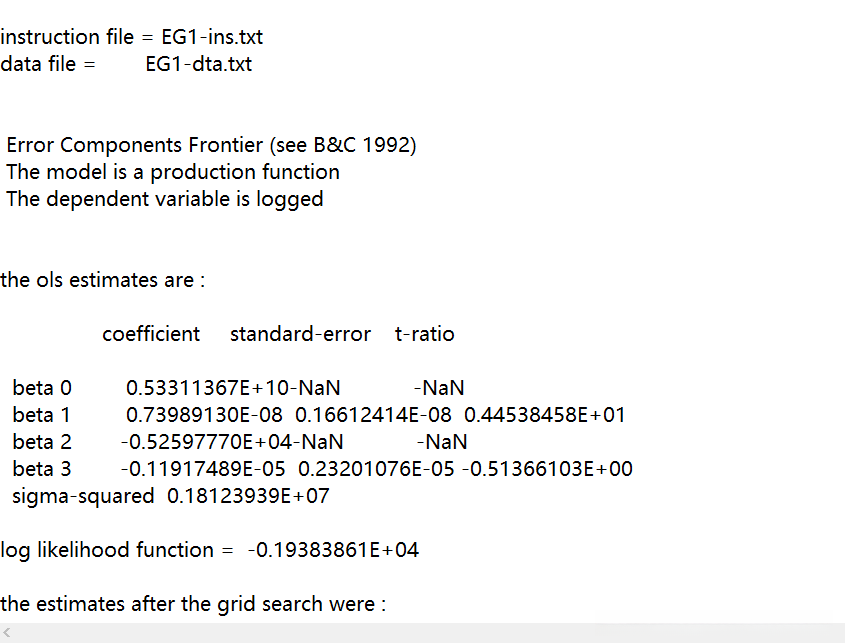Click beta 3 t-ratio -0.51366103E+00
The width and height of the screenshot is (845, 643).
[547, 469]
